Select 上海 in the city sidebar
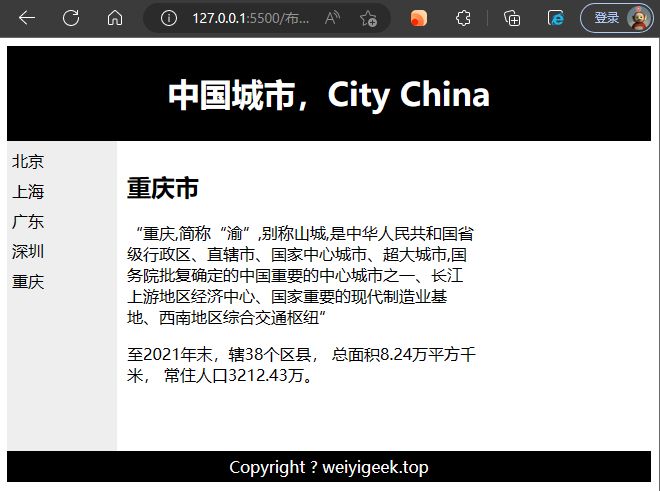The image size is (660, 491). [x=28, y=192]
